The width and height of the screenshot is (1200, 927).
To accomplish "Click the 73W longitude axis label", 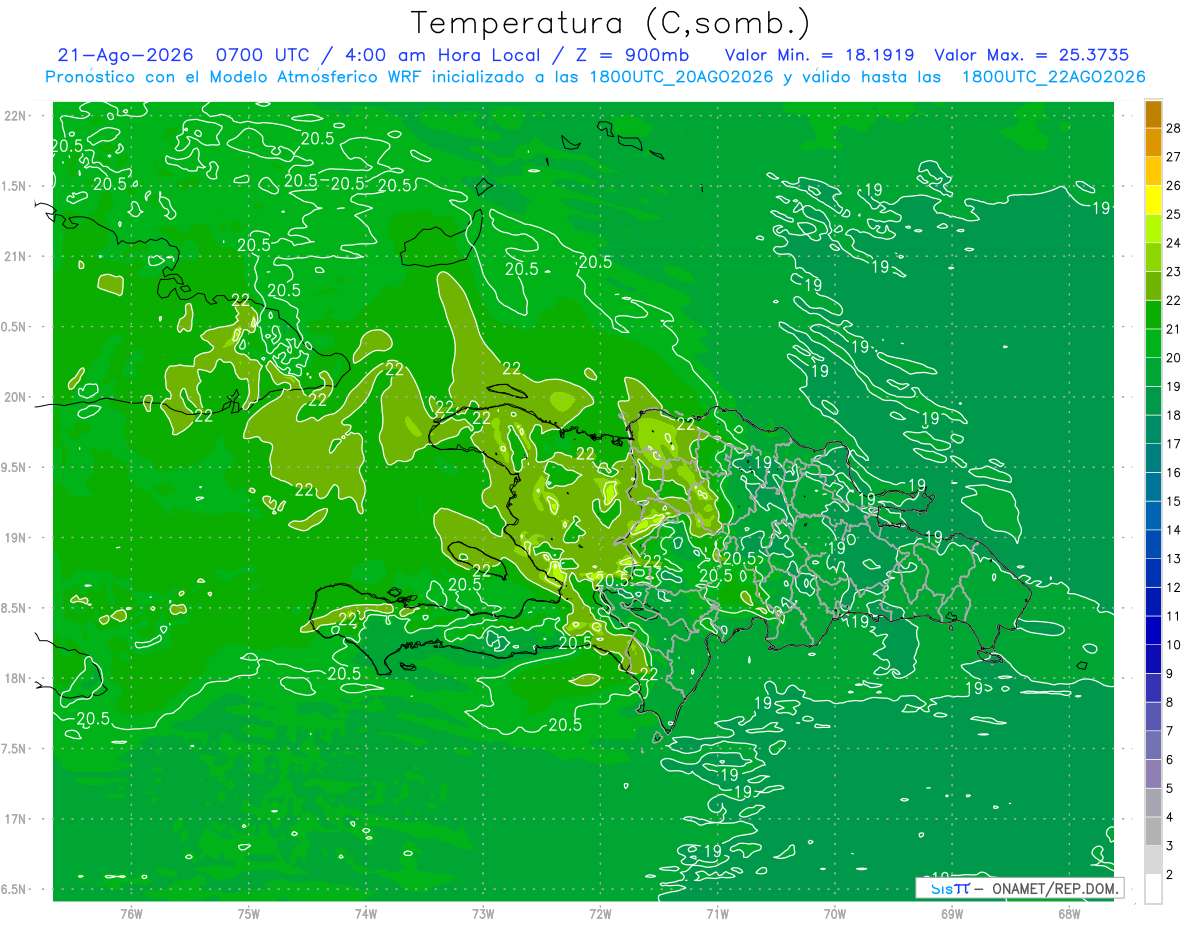I will (x=483, y=913).
